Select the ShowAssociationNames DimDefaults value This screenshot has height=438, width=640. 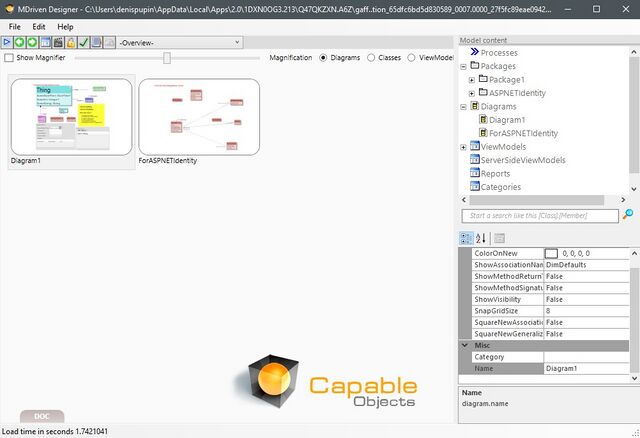pyautogui.click(x=587, y=265)
